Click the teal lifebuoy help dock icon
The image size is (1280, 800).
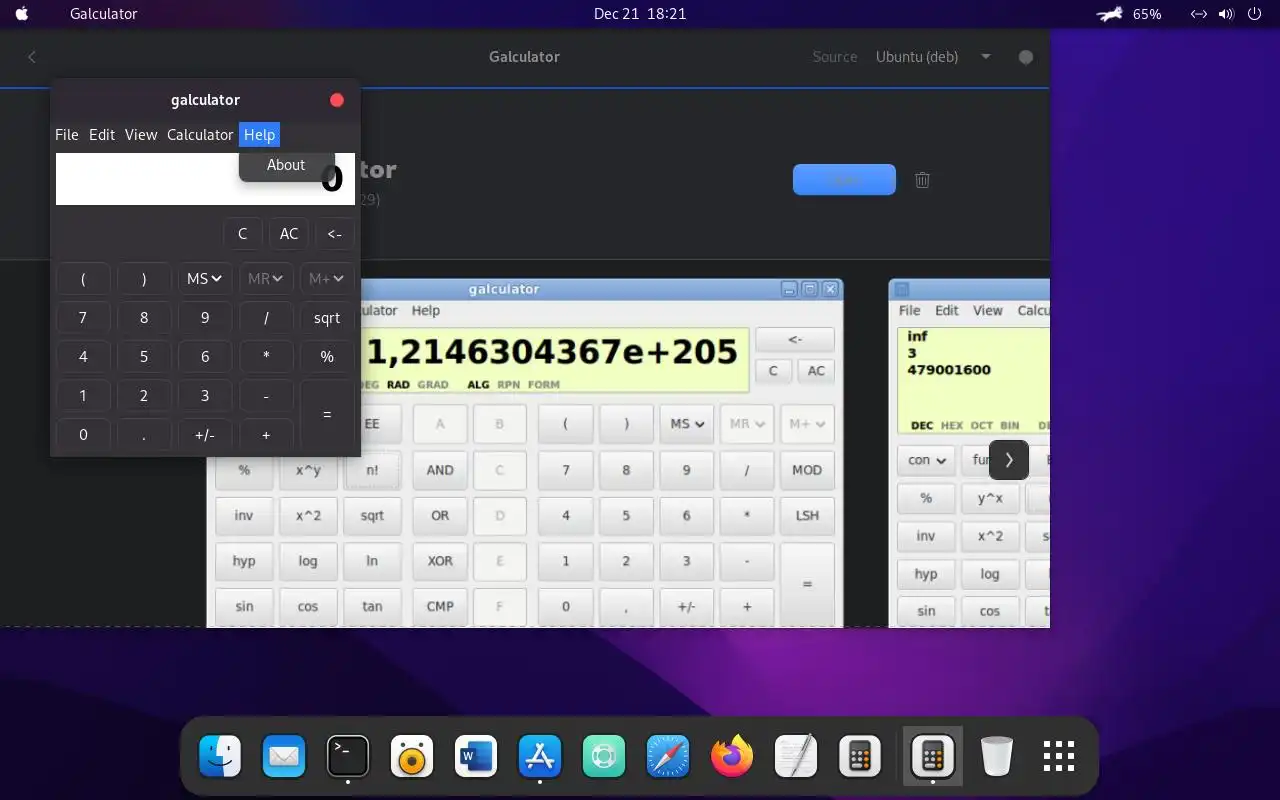point(604,757)
